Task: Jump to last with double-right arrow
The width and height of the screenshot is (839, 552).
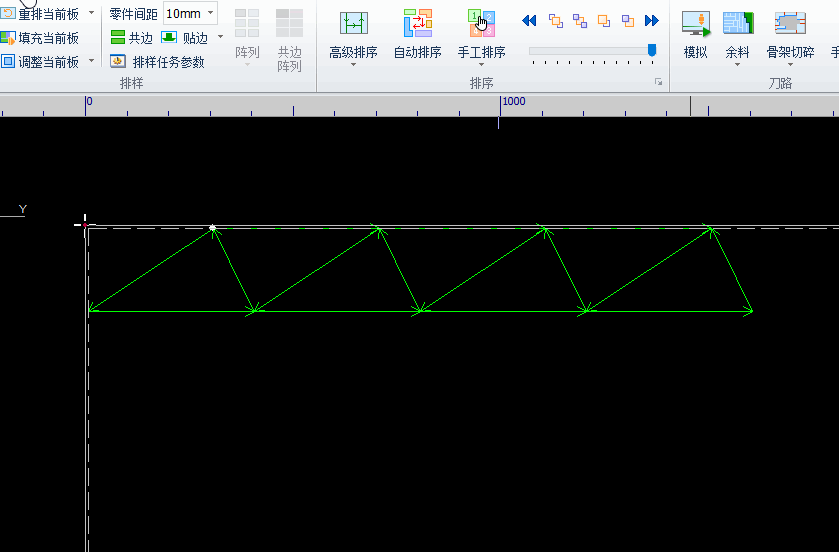Action: coord(652,21)
